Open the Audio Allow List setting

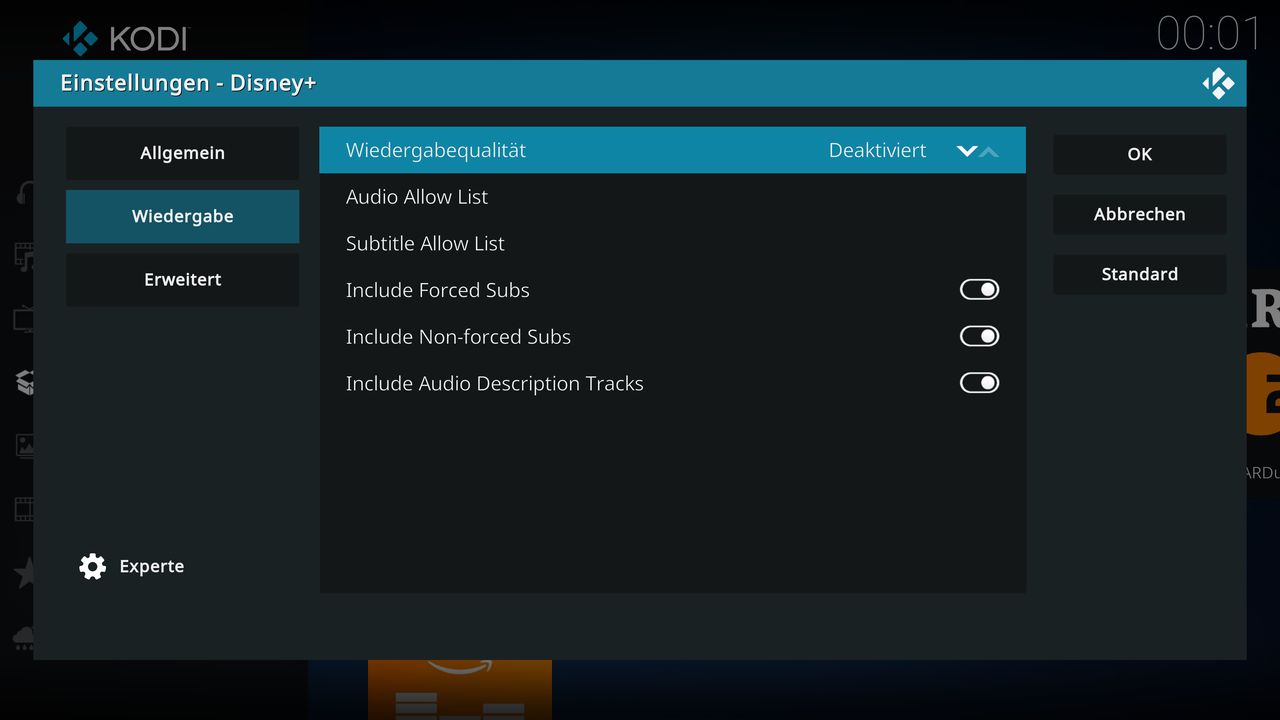[x=672, y=197]
